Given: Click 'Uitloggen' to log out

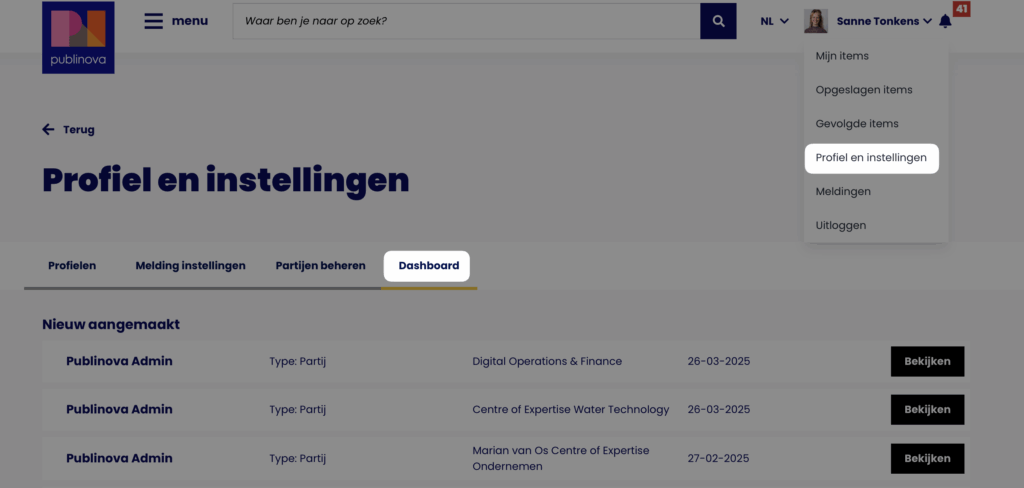Looking at the screenshot, I should pyautogui.click(x=841, y=225).
